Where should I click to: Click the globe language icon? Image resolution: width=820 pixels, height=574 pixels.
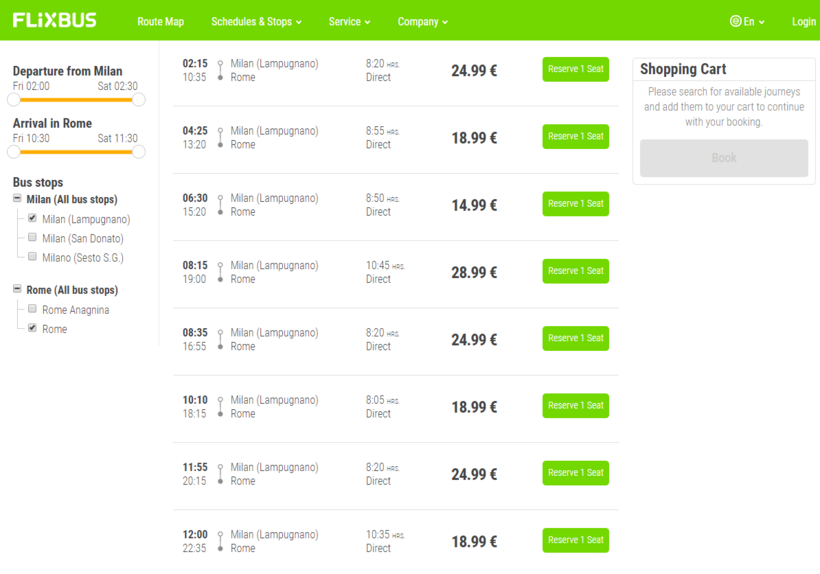tap(735, 21)
